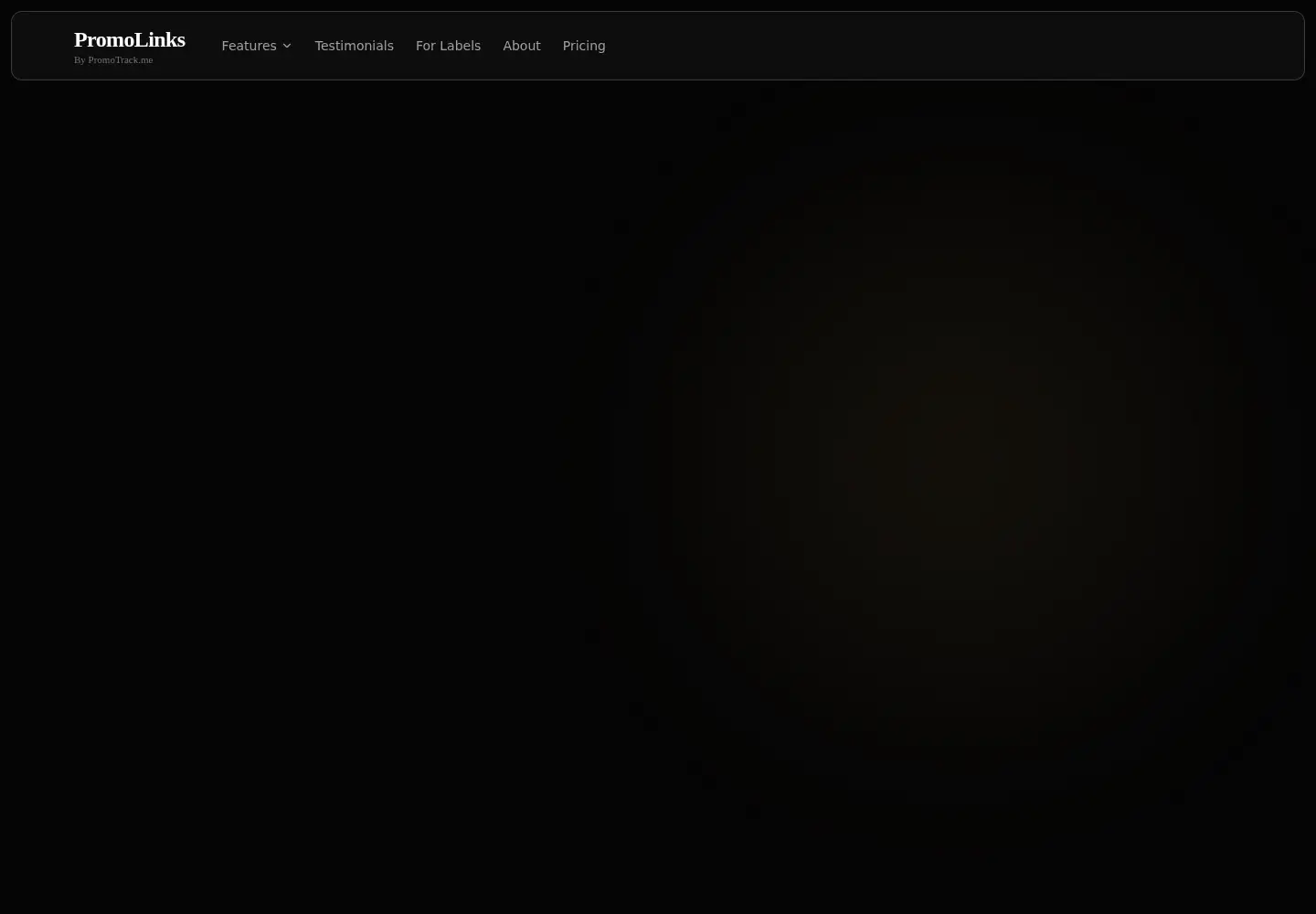Go to the For Labels page
The image size is (1316, 914).
click(448, 46)
